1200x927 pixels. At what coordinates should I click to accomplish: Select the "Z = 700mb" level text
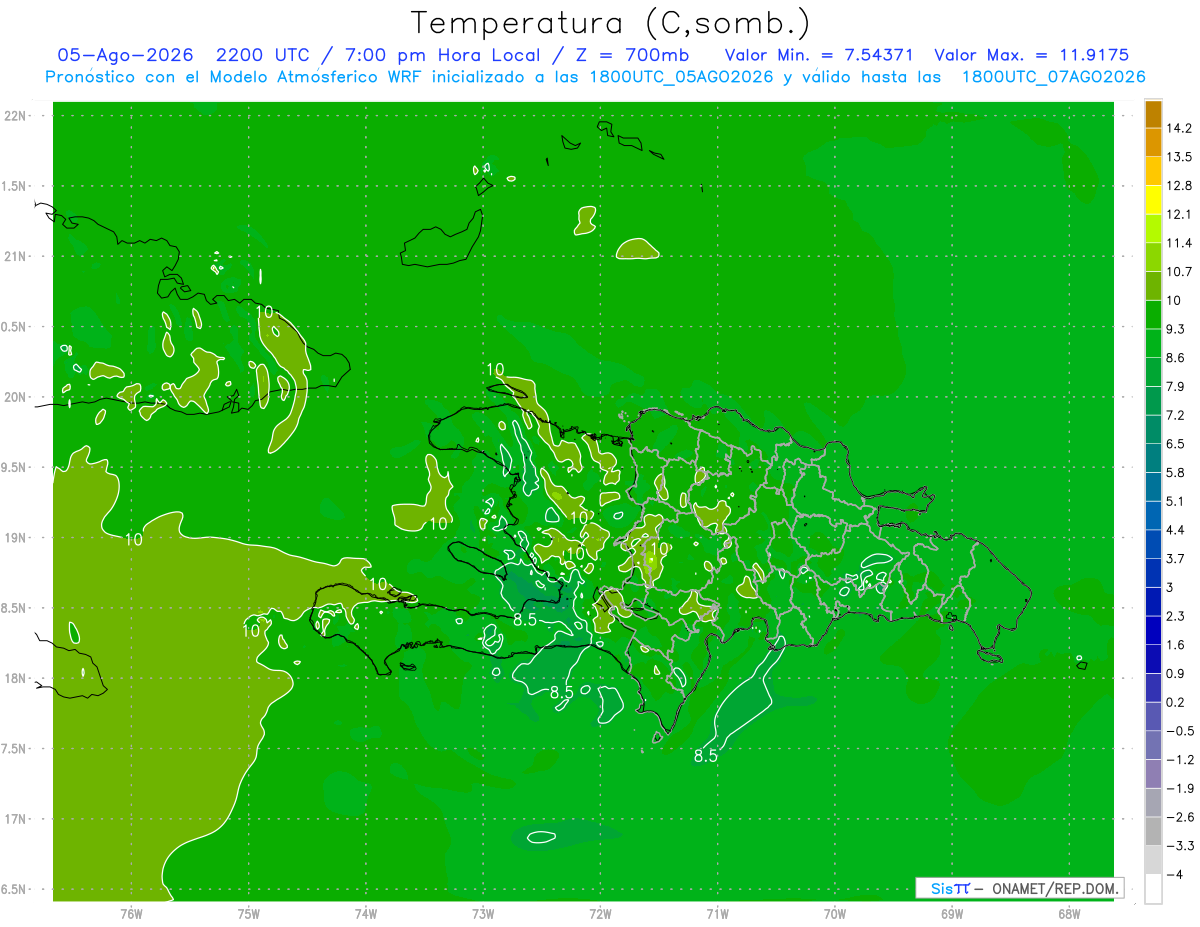[x=634, y=55]
